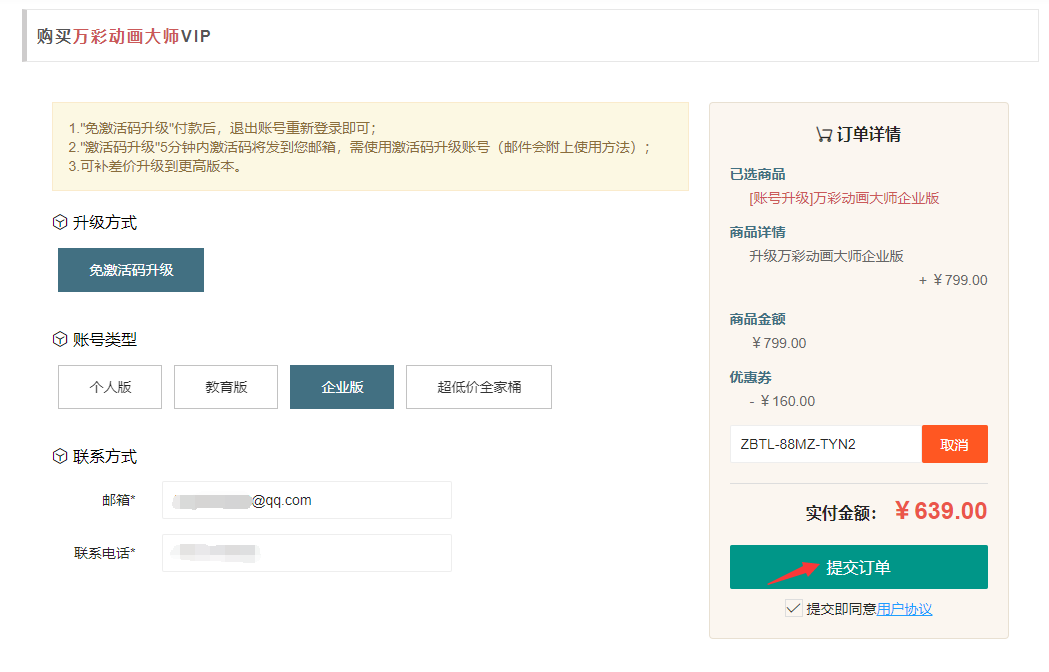The image size is (1049, 672).
Task: Click the cube icon beside 联系方式
Action: point(60,456)
